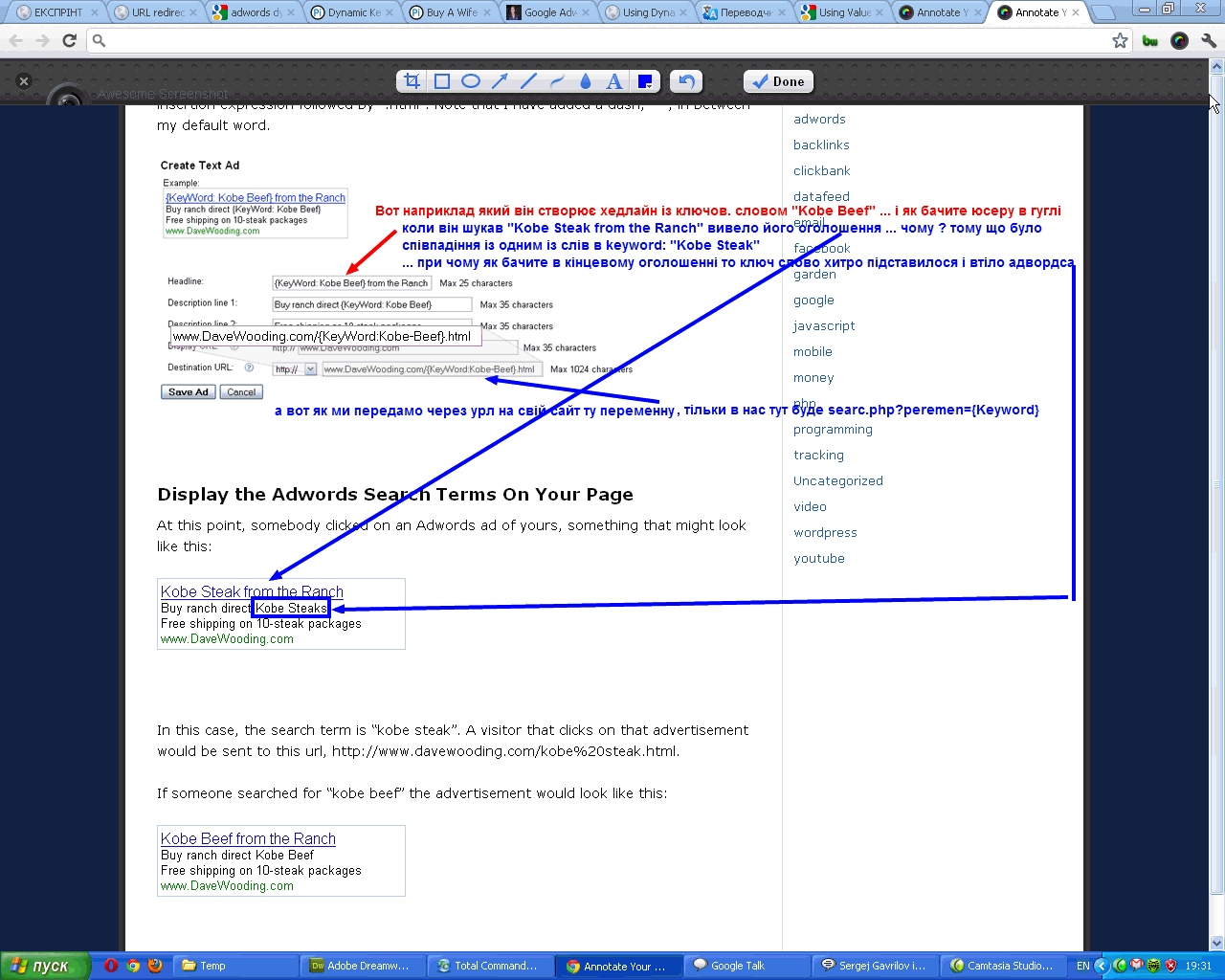Image resolution: width=1225 pixels, height=980 pixels.
Task: Select the Crop tool in annotation toolbar
Action: pyautogui.click(x=412, y=81)
